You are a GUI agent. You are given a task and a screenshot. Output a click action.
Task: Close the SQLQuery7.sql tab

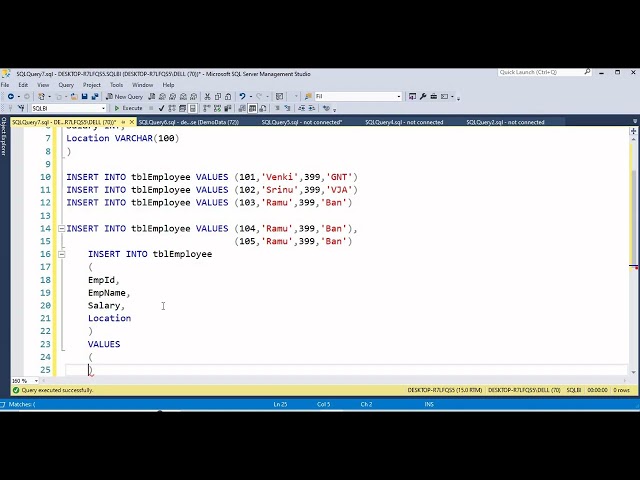coord(132,122)
